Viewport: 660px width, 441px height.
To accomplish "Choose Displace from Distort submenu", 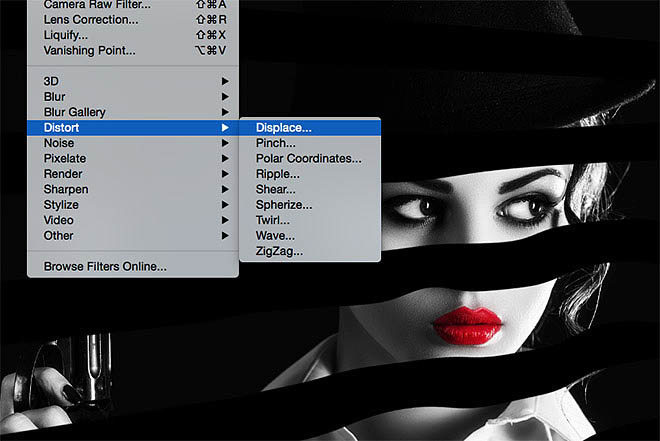I will click(310, 128).
